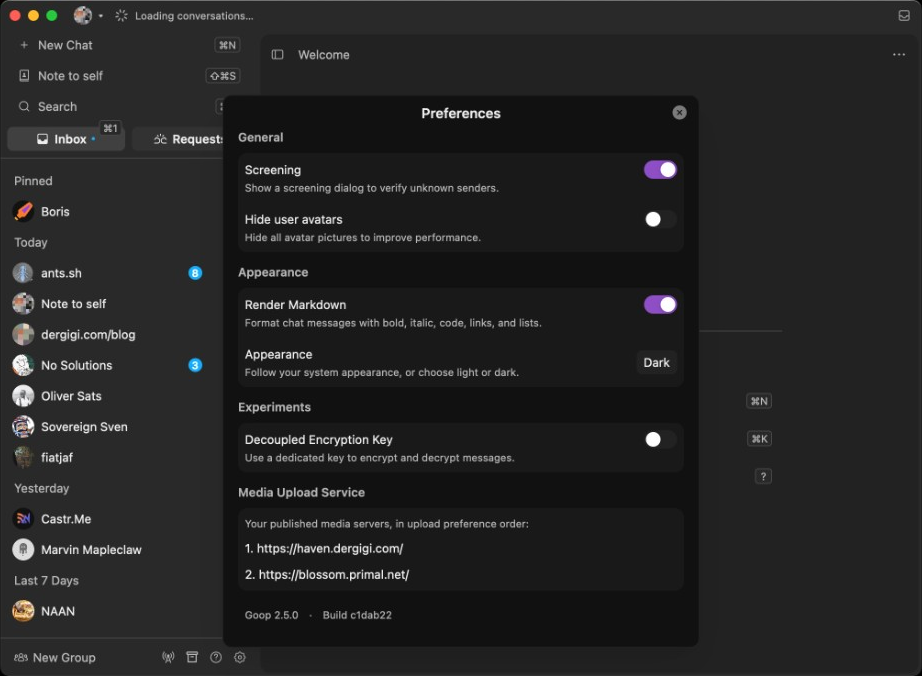The width and height of the screenshot is (922, 676).
Task: Click the inbox tray icon in title bar
Action: pos(904,15)
